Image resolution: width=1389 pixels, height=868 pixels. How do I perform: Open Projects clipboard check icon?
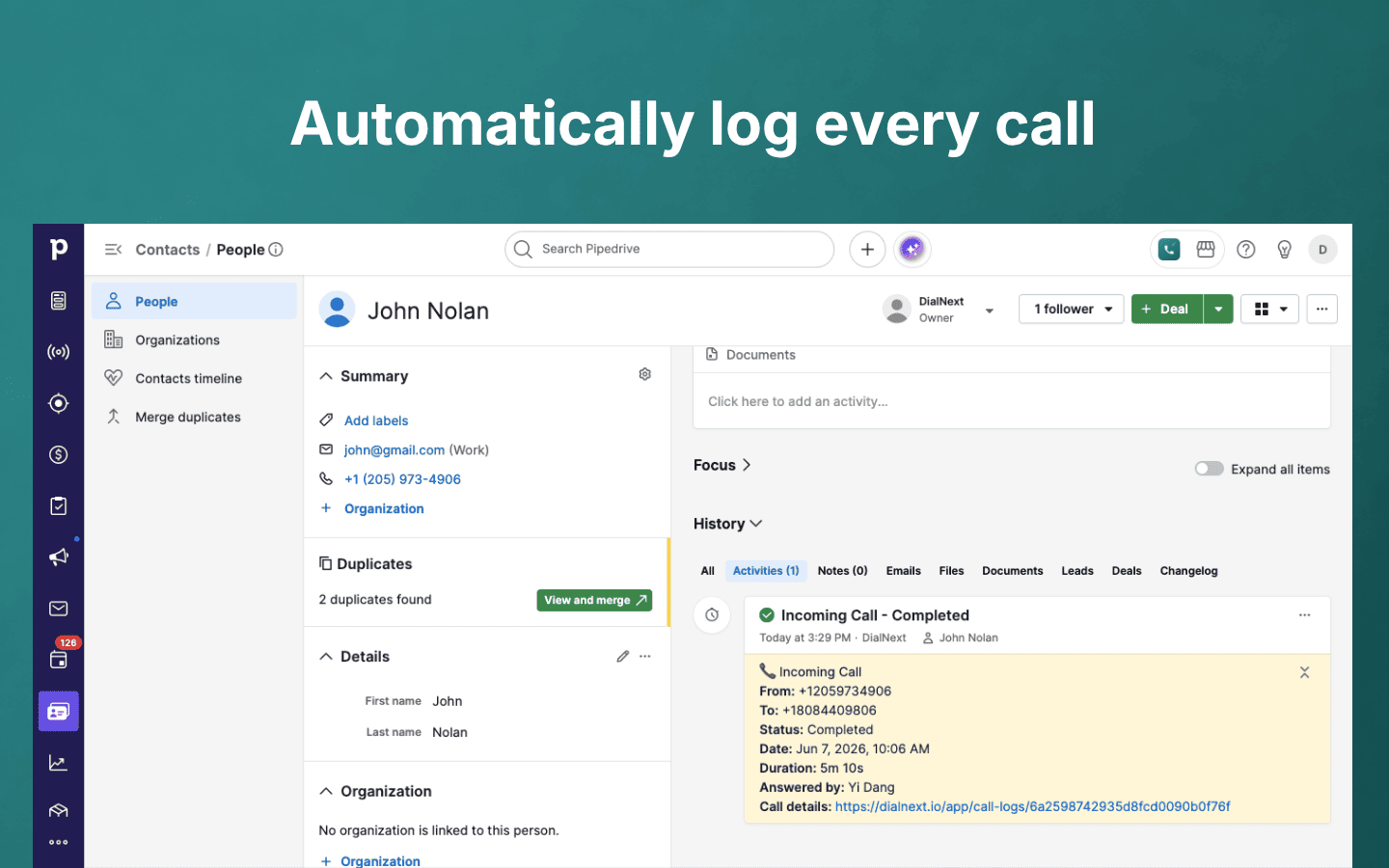point(59,506)
